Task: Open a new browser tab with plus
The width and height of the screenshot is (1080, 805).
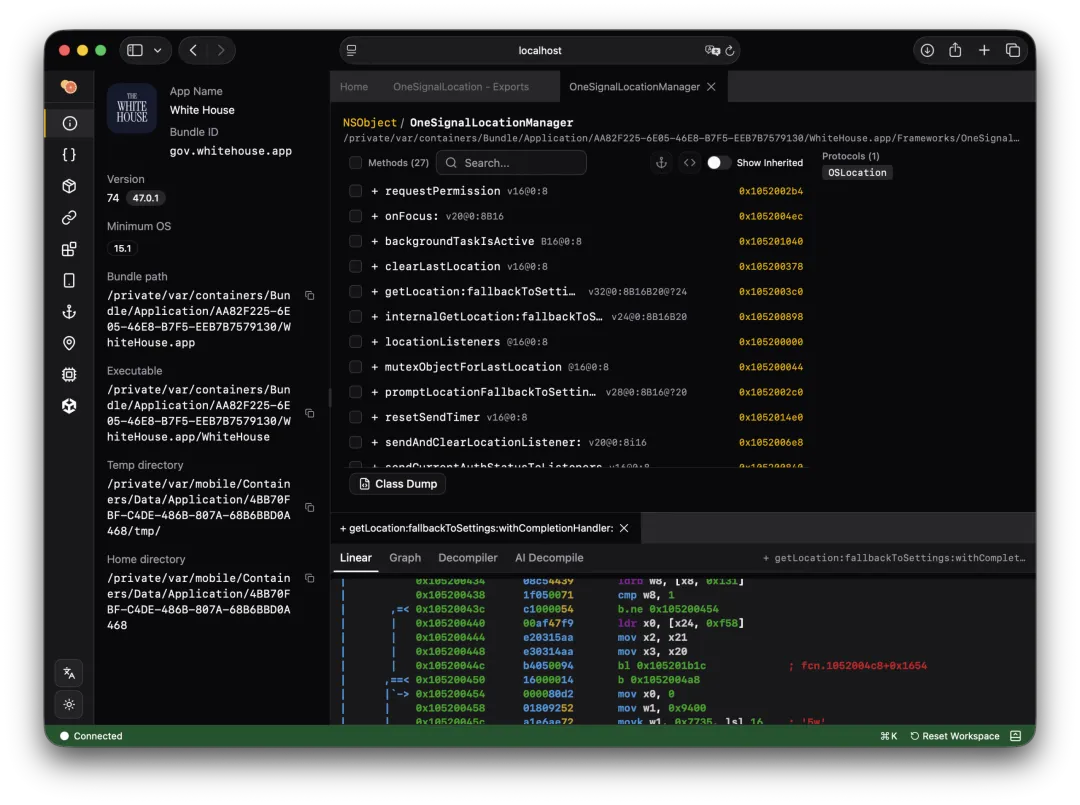Action: (x=984, y=50)
